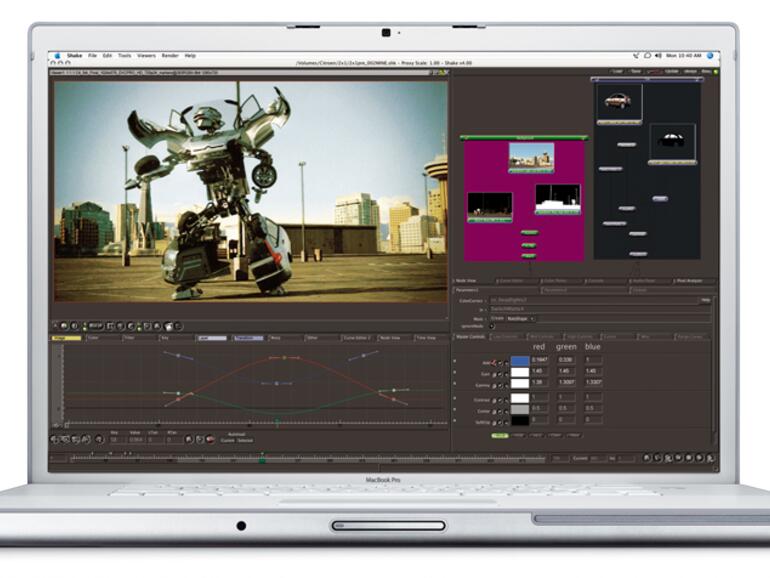The height and width of the screenshot is (578, 770).
Task: Open the Tools menu
Action: pyautogui.click(x=125, y=56)
